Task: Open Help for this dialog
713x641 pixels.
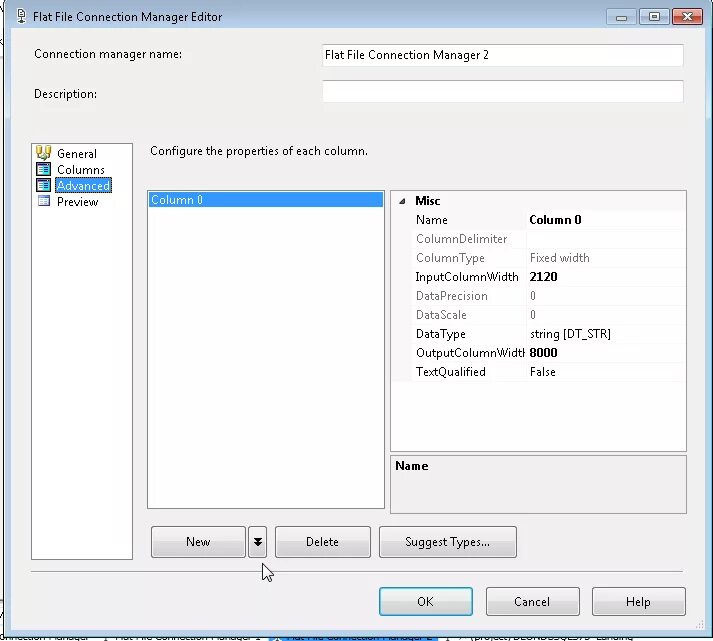Action: tap(638, 601)
